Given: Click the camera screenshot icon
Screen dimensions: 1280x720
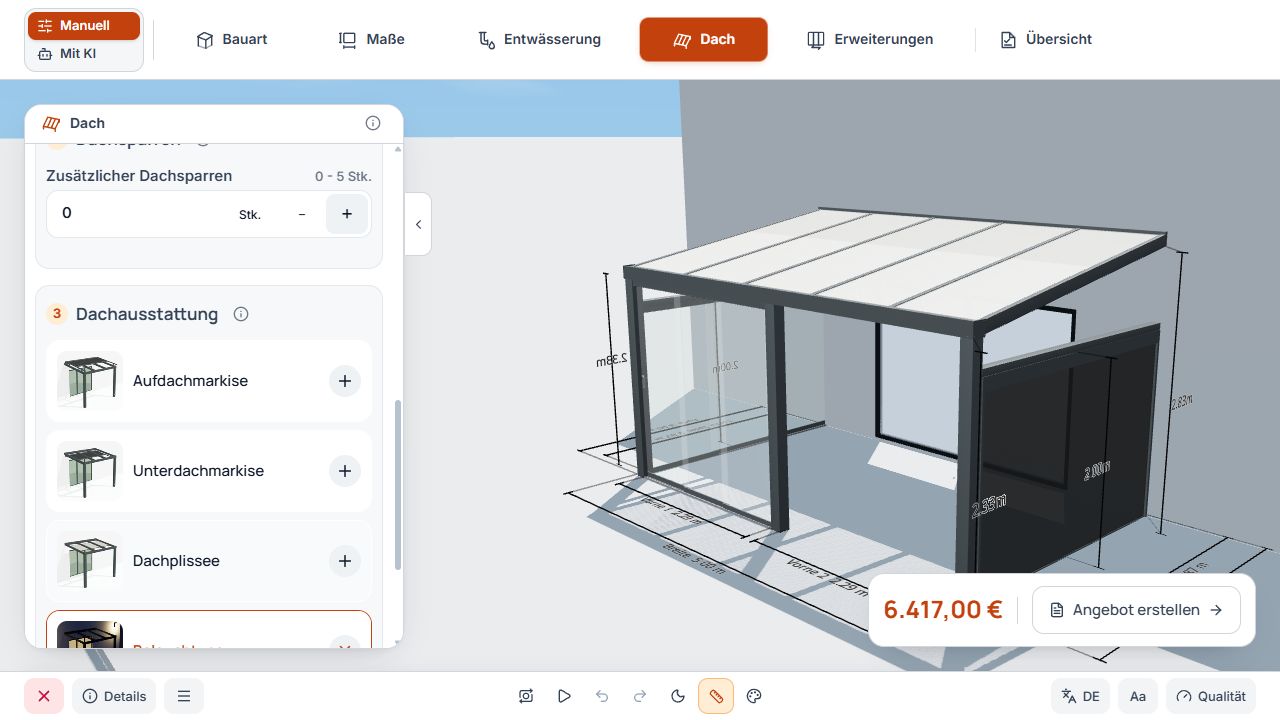Looking at the screenshot, I should (526, 696).
